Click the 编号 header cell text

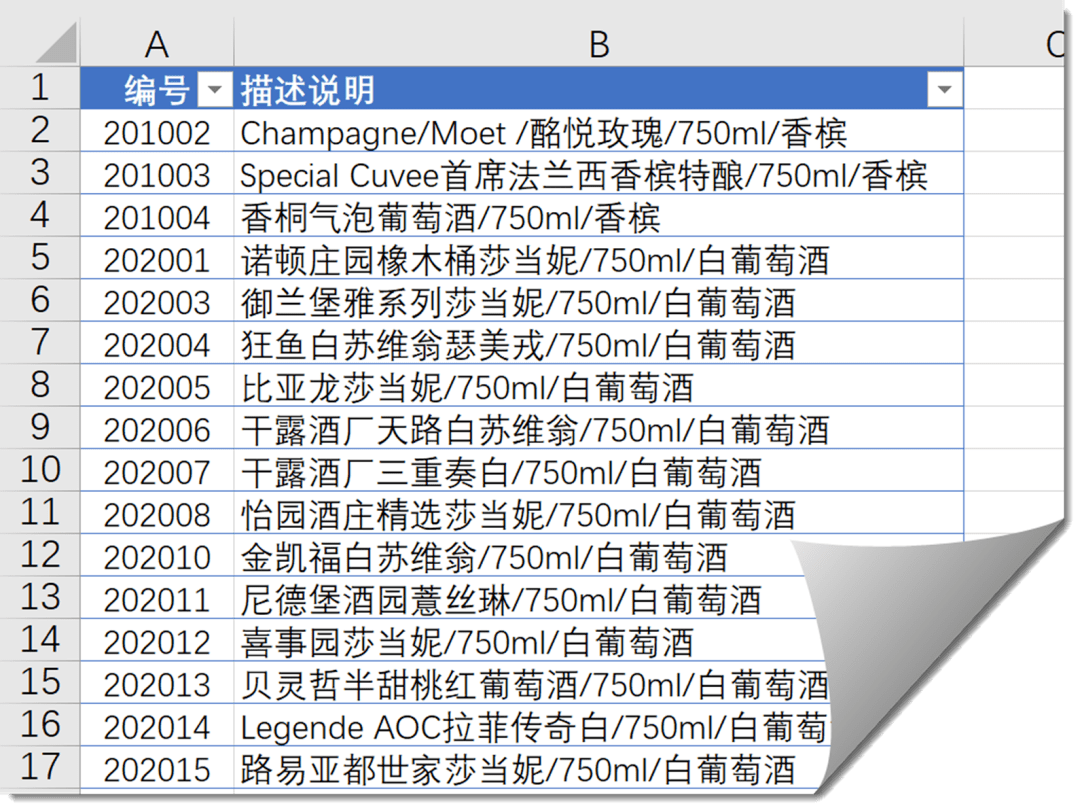tap(156, 90)
